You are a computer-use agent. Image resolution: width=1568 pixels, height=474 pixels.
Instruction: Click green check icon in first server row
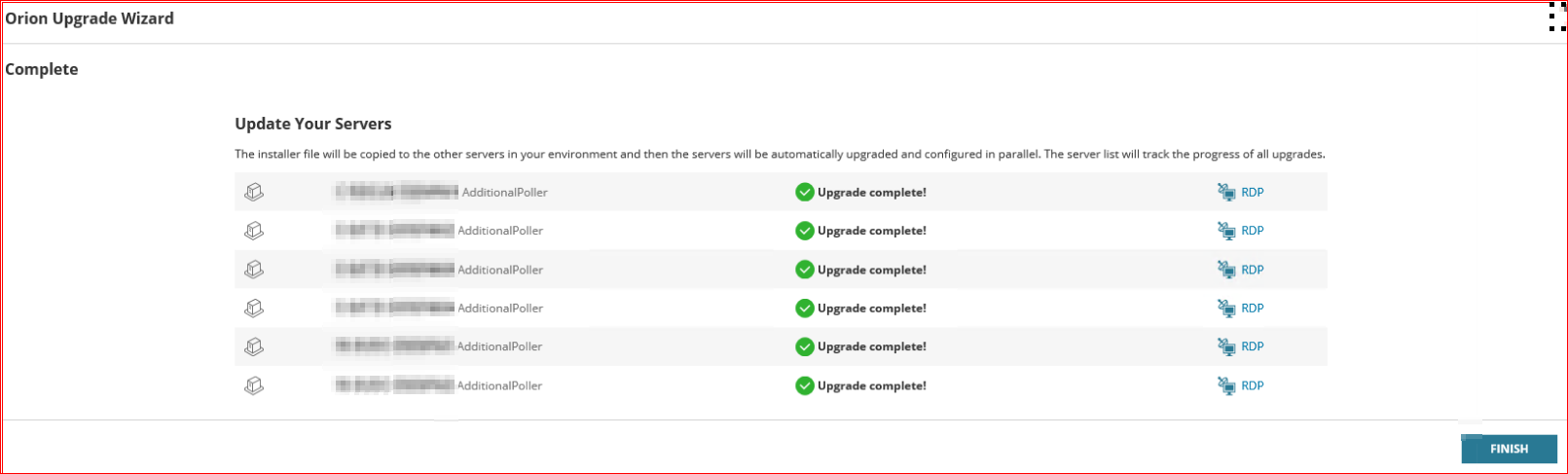pos(804,192)
